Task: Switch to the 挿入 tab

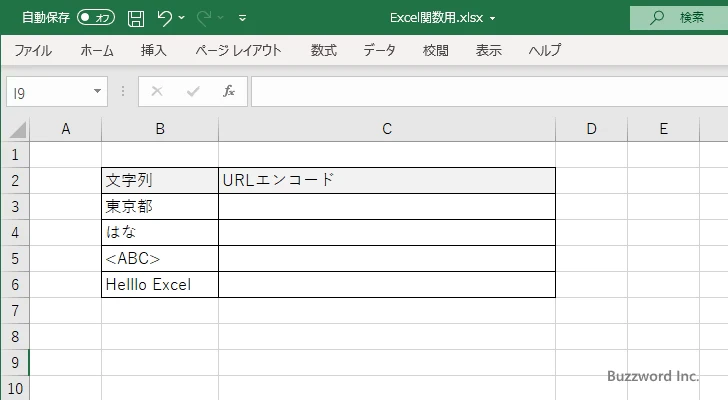Action: [x=154, y=50]
